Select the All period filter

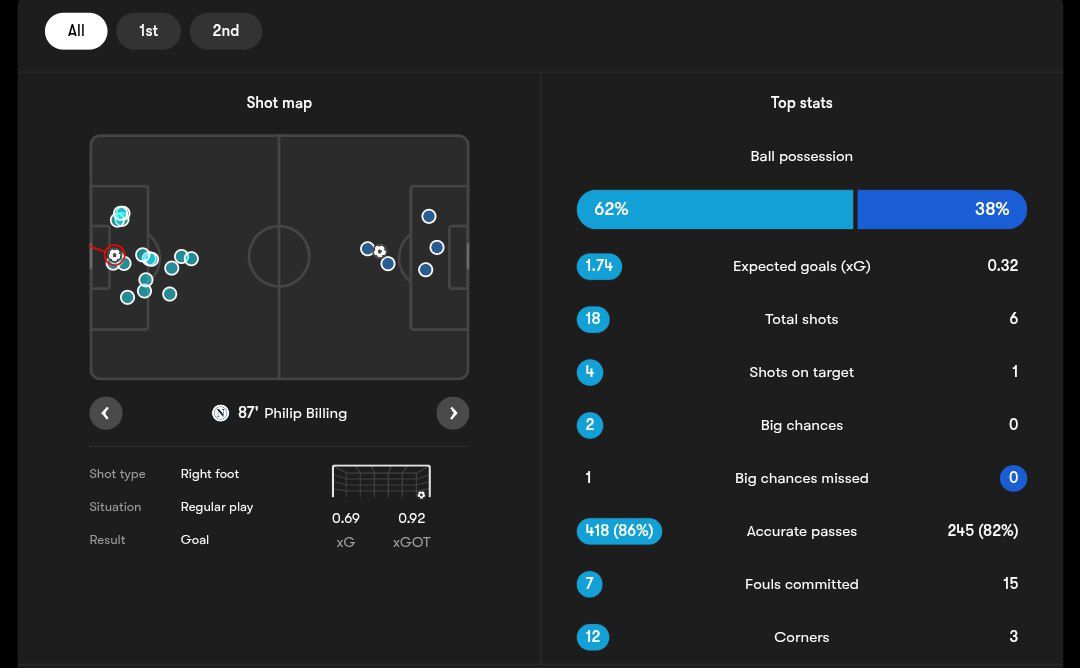pyautogui.click(x=76, y=31)
